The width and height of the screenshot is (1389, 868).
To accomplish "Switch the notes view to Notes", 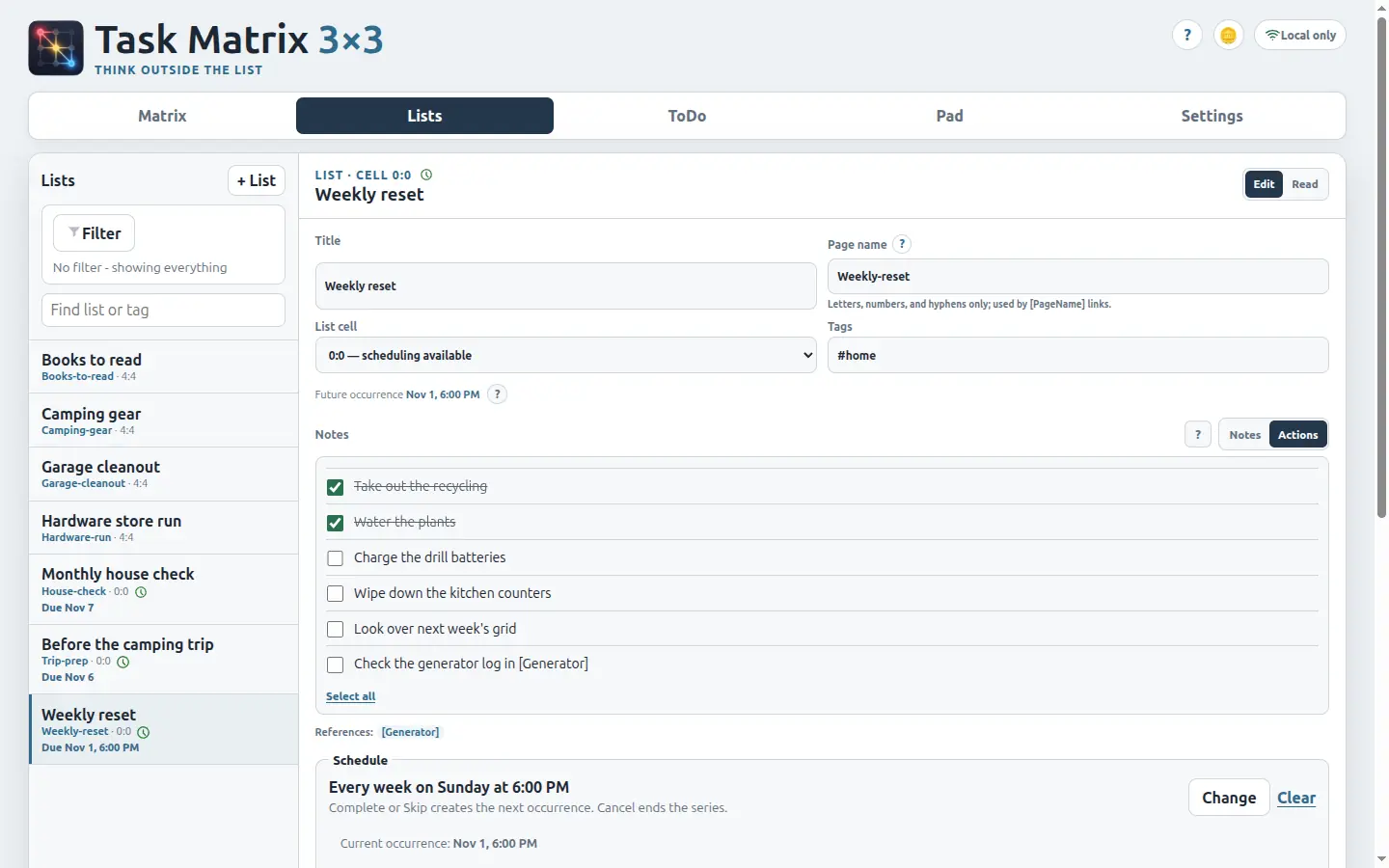I will (x=1245, y=435).
